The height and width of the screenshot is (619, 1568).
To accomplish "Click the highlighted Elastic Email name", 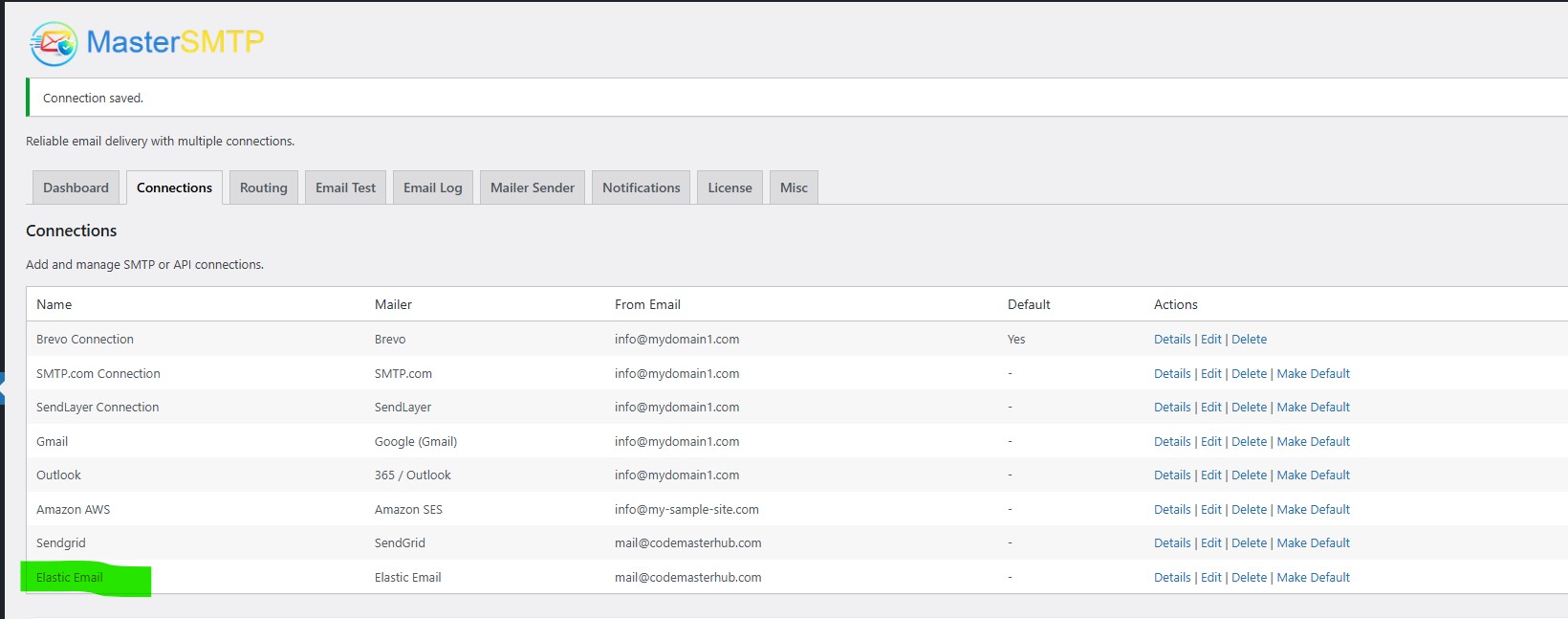I will point(70,578).
